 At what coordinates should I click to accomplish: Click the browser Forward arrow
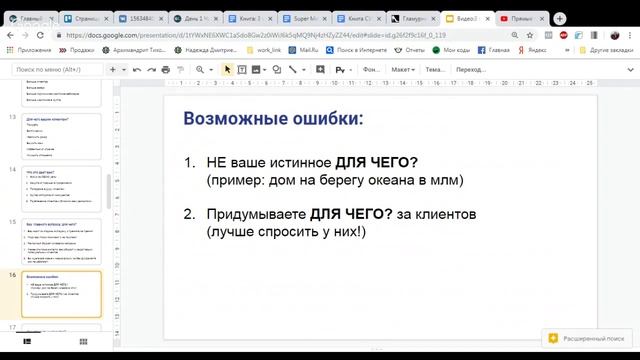click(x=25, y=36)
